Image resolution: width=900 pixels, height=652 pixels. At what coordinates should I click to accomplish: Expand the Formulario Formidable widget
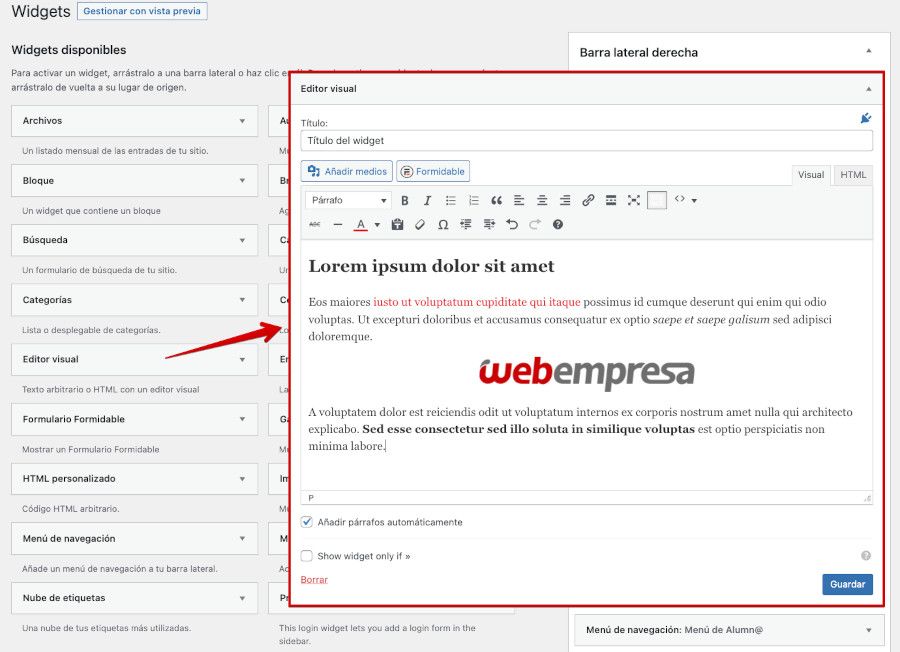(242, 420)
